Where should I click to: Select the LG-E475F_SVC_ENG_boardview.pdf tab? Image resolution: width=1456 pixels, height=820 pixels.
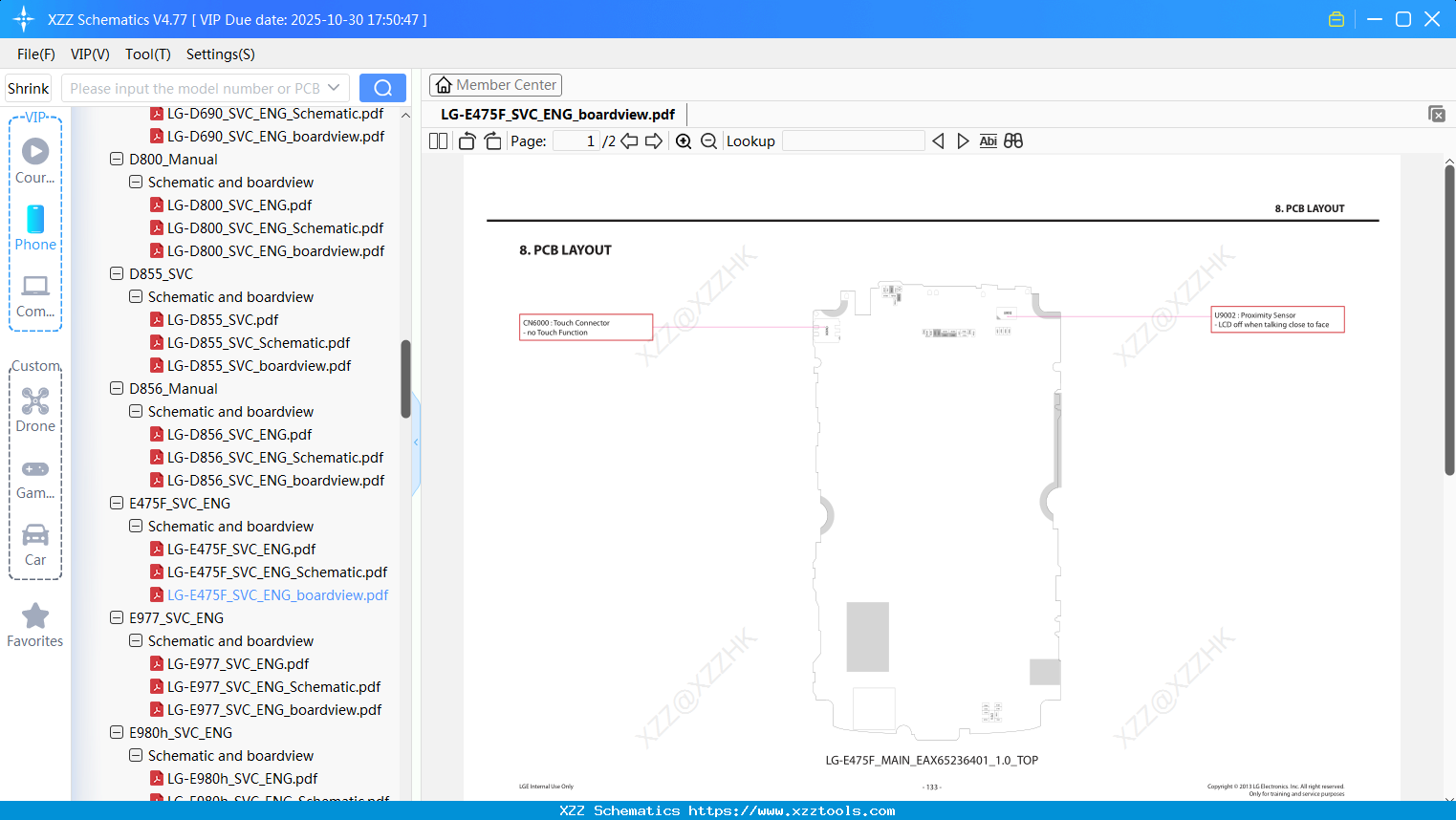pos(558,115)
